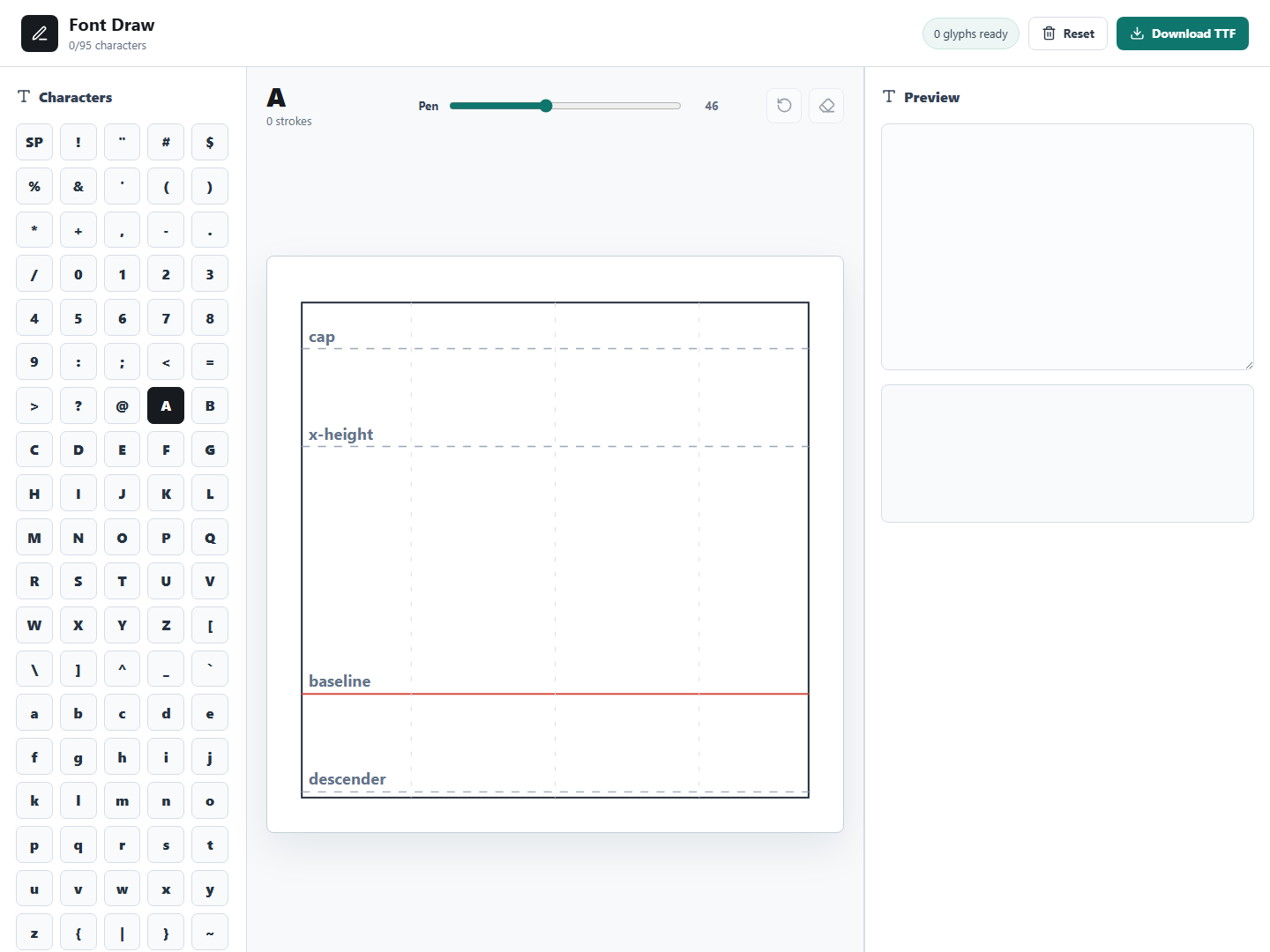Viewport: 1270px width, 952px height.
Task: Download the TTF font file
Action: point(1183,33)
